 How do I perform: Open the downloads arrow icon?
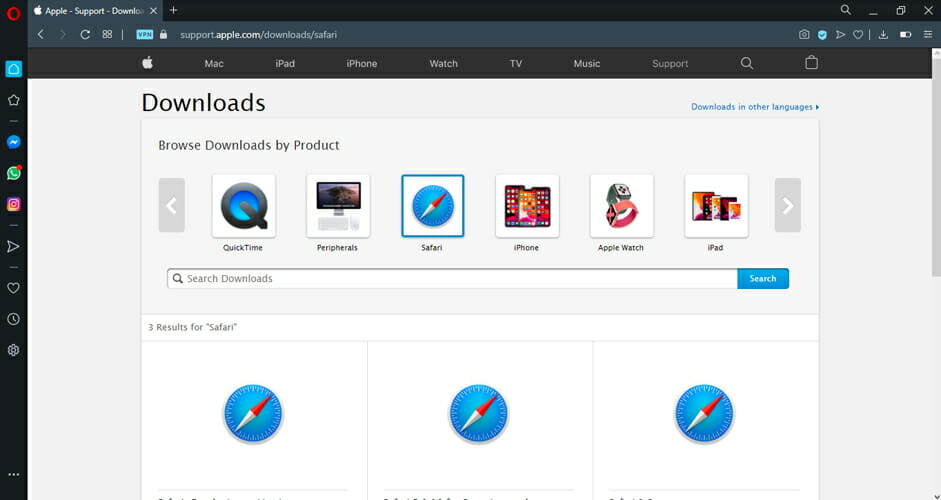883,35
